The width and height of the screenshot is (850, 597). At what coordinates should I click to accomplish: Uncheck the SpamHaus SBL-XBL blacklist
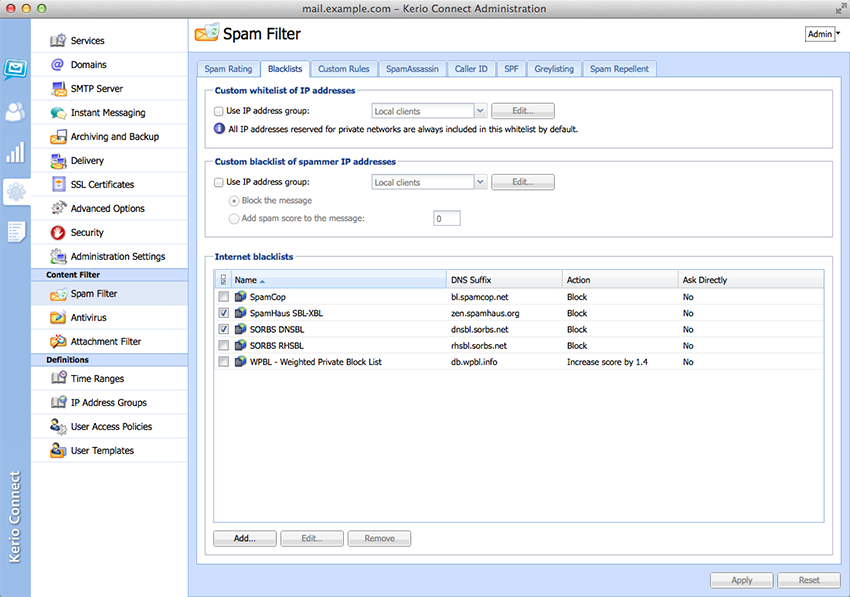[x=223, y=313]
